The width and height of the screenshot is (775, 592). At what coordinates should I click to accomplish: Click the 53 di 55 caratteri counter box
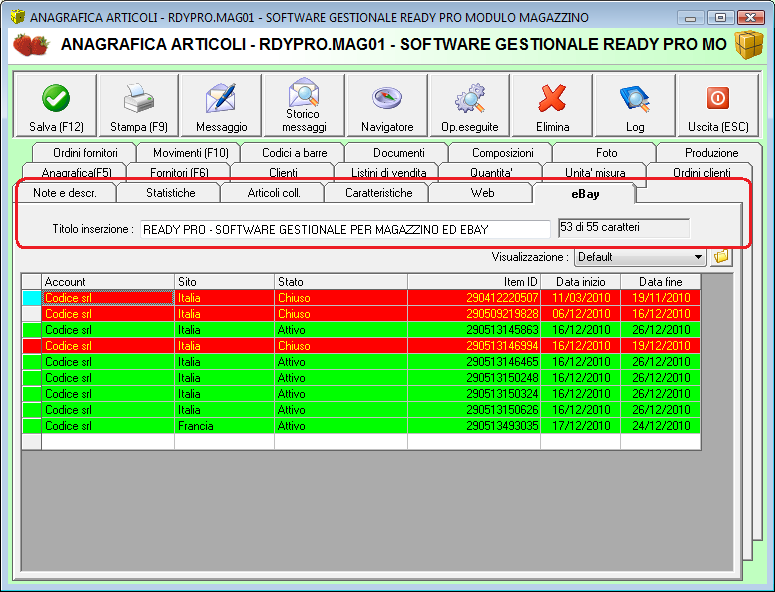click(x=624, y=227)
